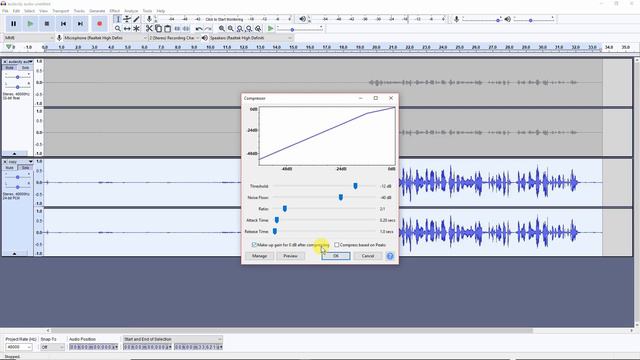Viewport: 640px width, 360px height.
Task: Collapse the first track with bottom arrow
Action: [14, 153]
